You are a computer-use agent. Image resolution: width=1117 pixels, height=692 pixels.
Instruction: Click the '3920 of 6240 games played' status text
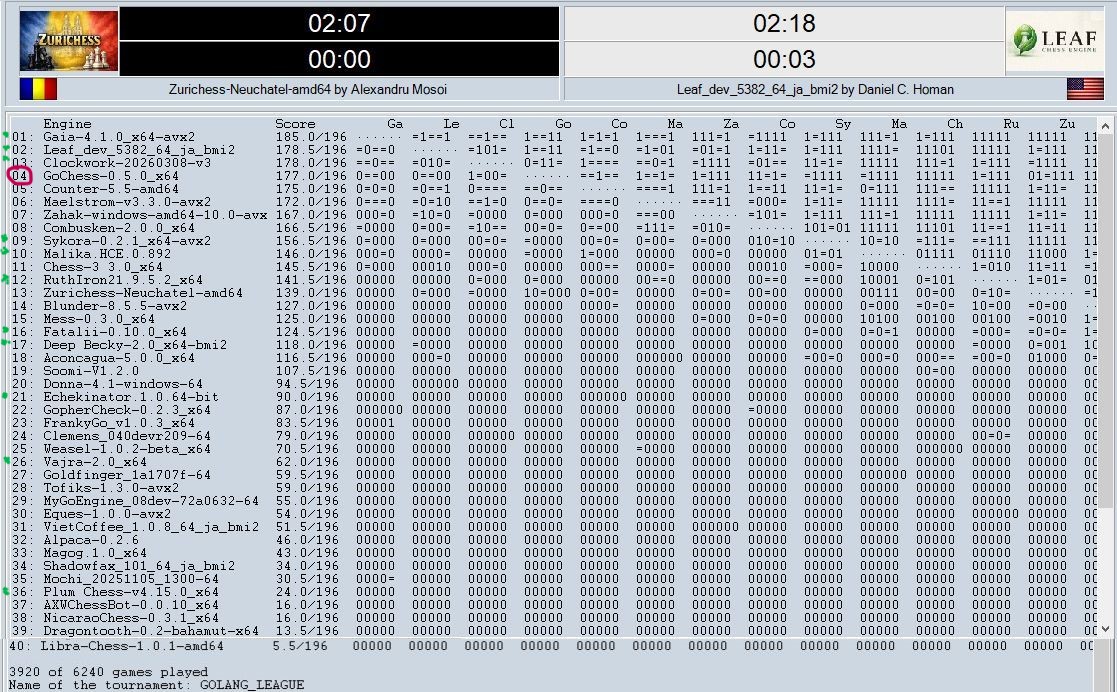(108, 672)
